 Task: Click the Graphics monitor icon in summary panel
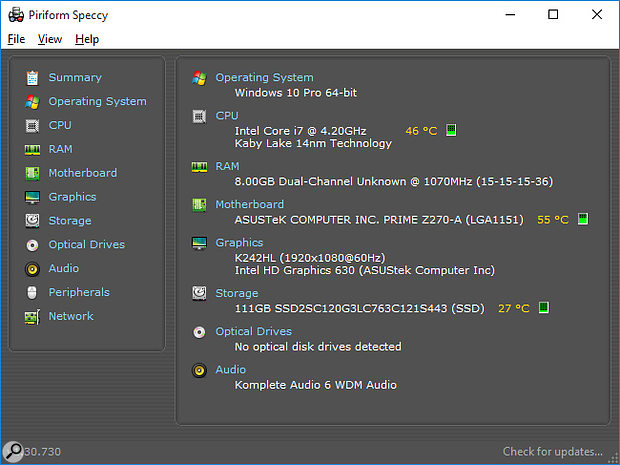click(199, 243)
